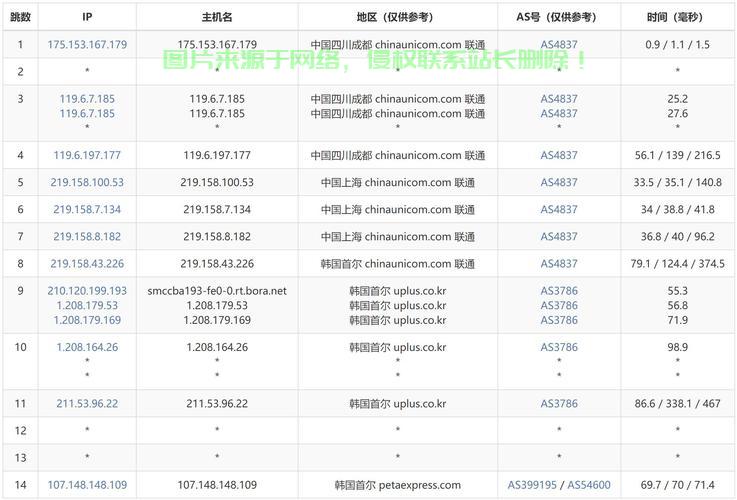Click the AS3786 link in hop 11 row

[x=559, y=404]
